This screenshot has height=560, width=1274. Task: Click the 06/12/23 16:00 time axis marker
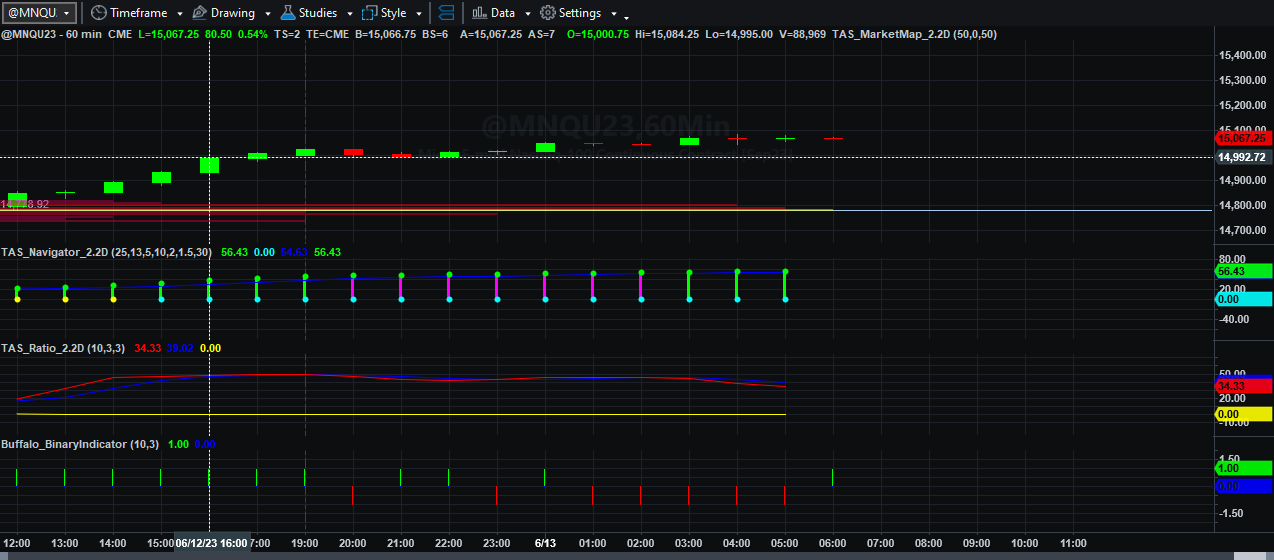coord(211,543)
